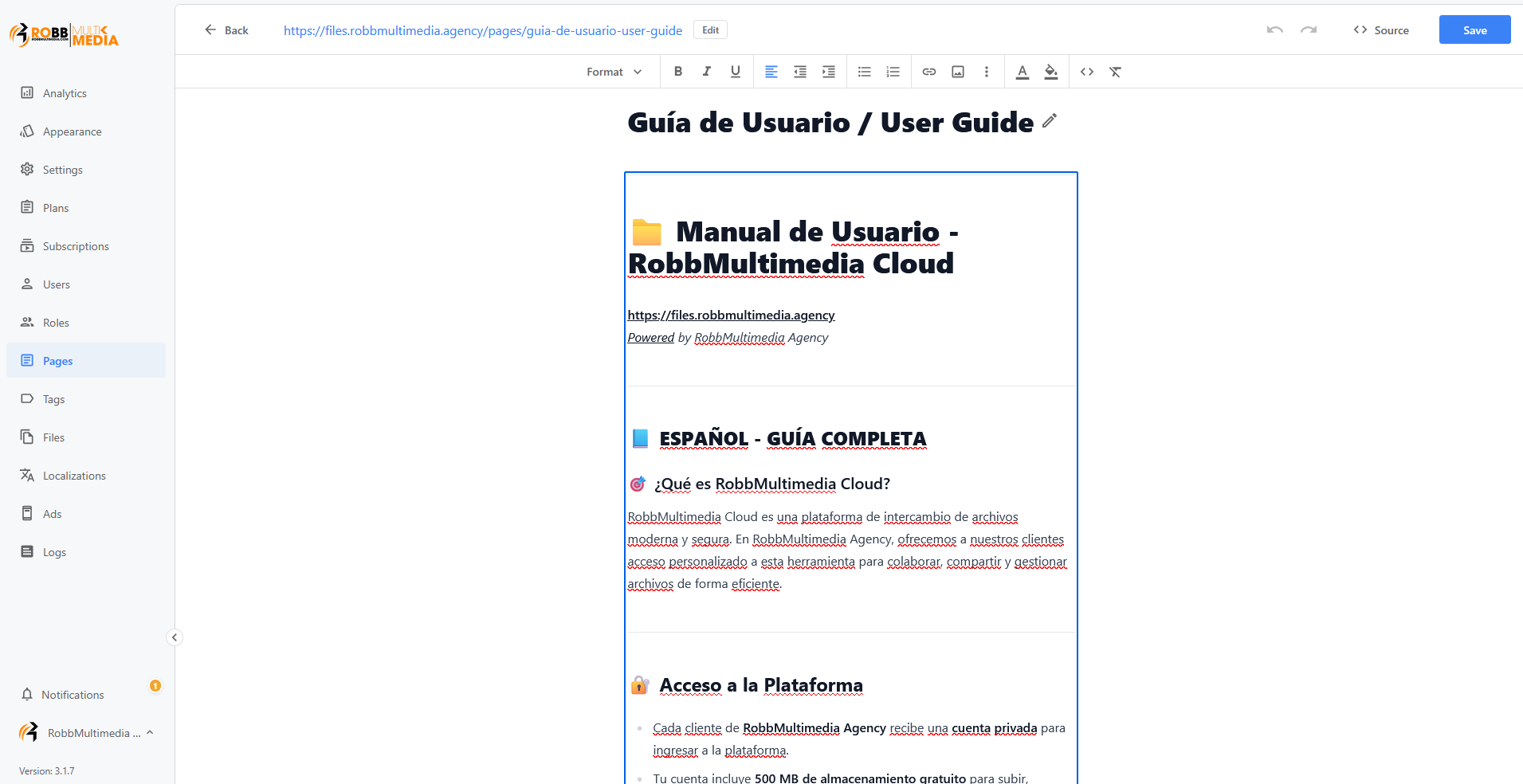This screenshot has height=784, width=1523.
Task: Undo the last change
Action: [1275, 30]
